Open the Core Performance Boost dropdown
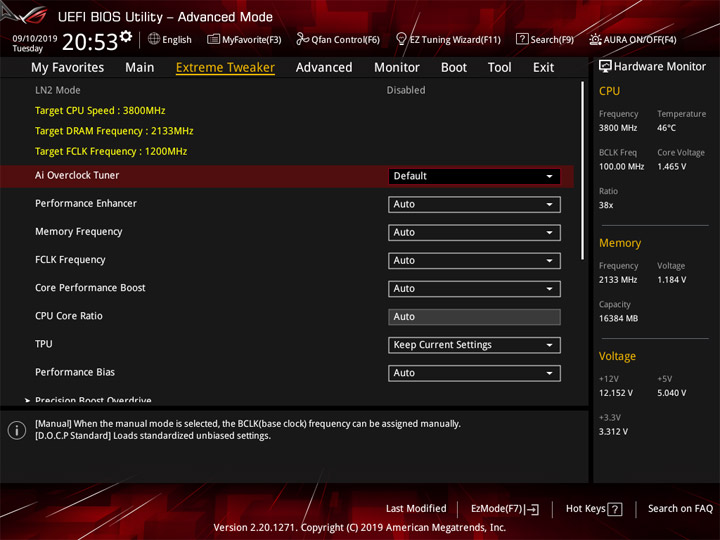Image resolution: width=720 pixels, height=540 pixels. click(x=474, y=289)
